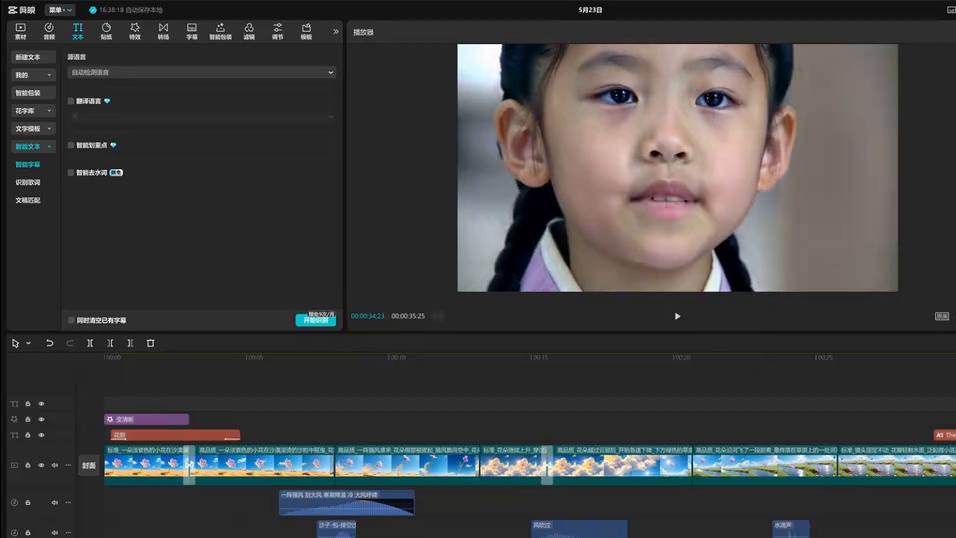Open the 调节 (Adjust) panel
Screen dimensions: 956x538
278,31
